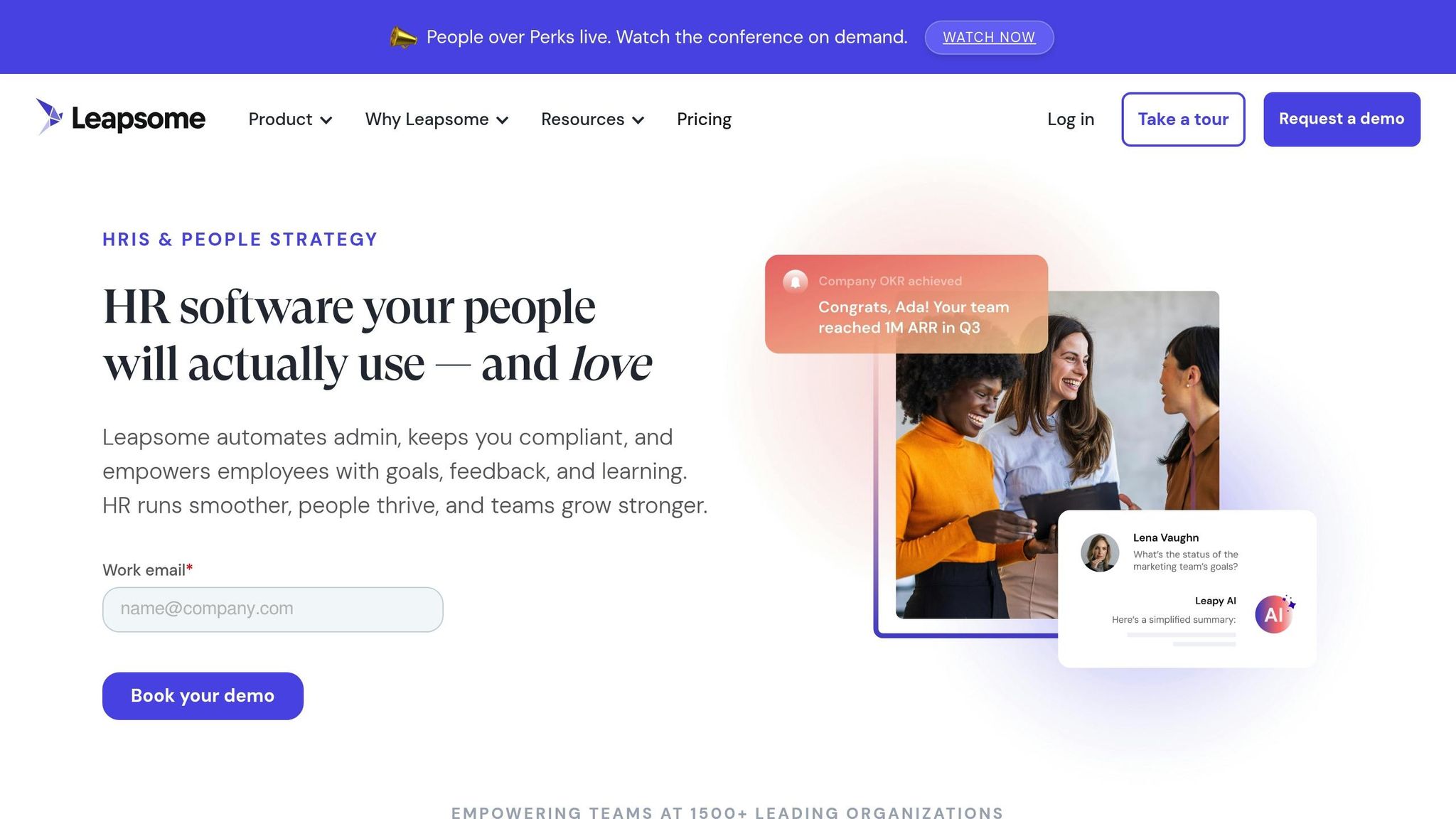Screen dimensions: 1456x819
Task: Click the WATCH NOW banner link
Action: 989,37
